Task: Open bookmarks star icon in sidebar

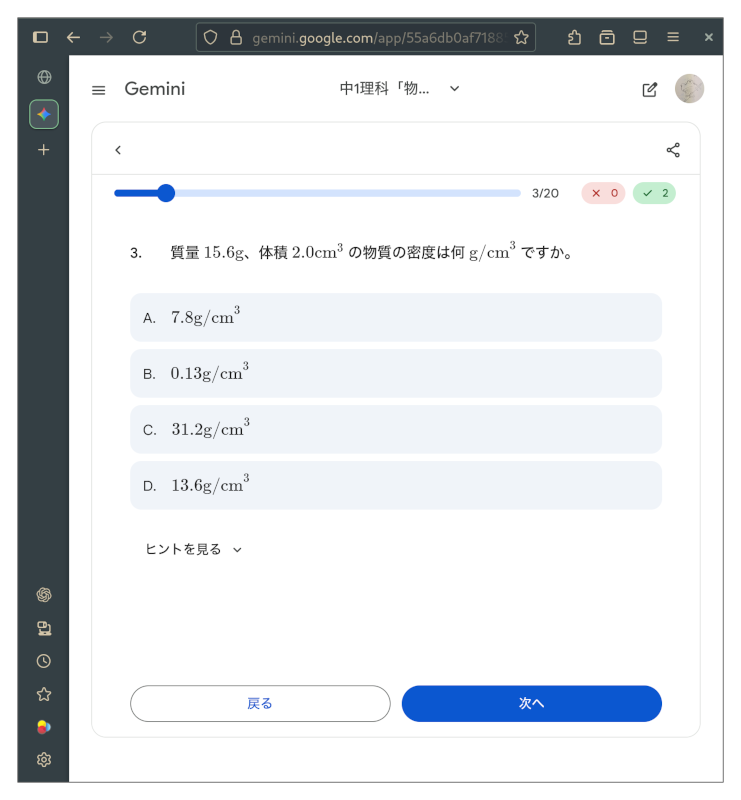Action: point(44,694)
